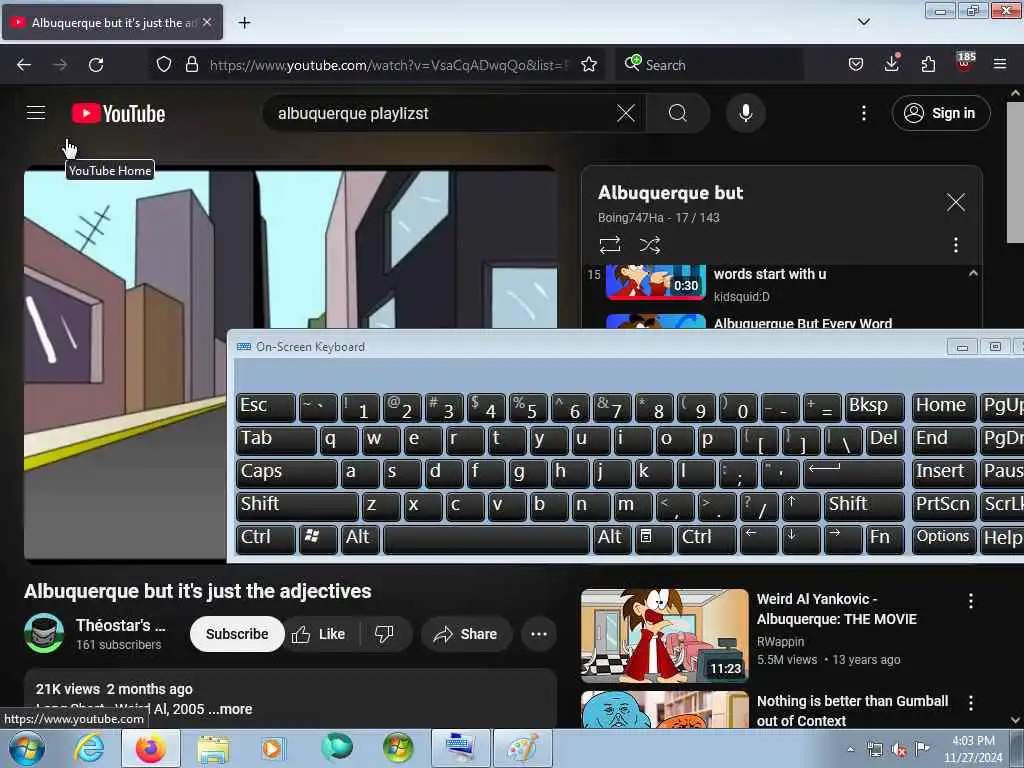Show hidden tray icons arrow
1024x768 pixels.
[x=850, y=749]
